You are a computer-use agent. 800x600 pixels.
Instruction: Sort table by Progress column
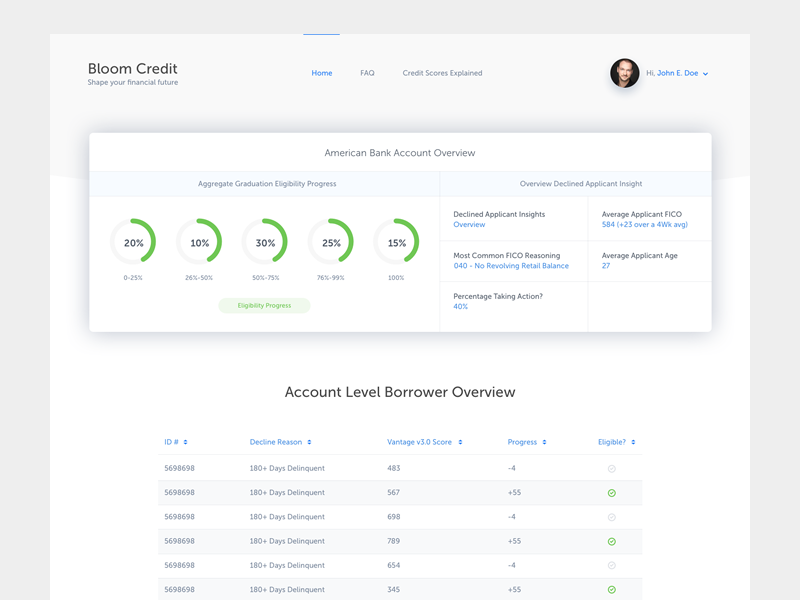545,442
